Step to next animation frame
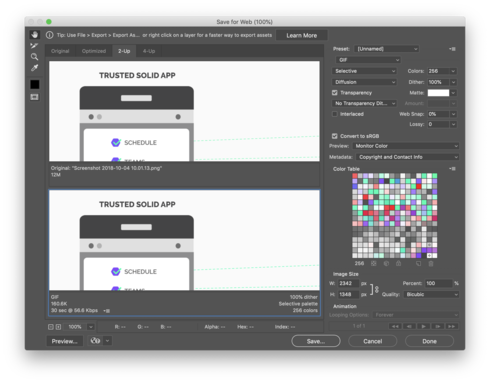 pyautogui.click(x=438, y=326)
